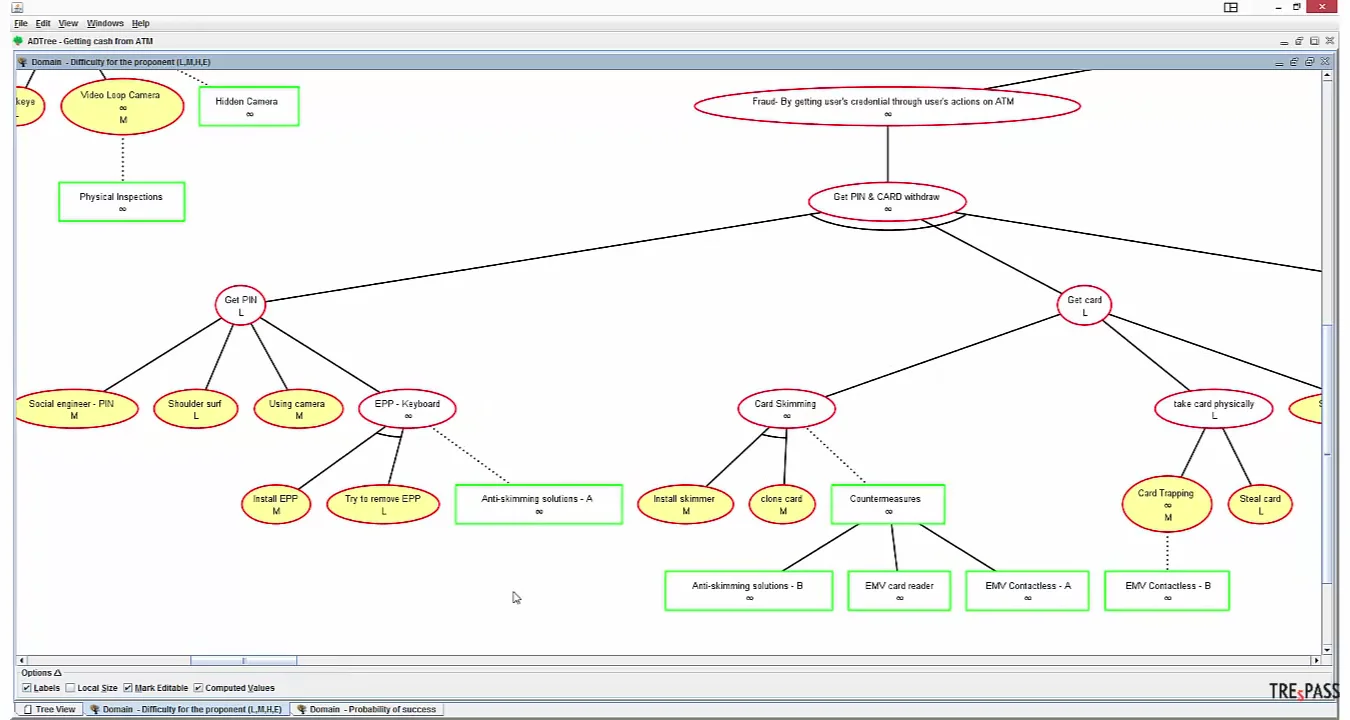Click the panel layout icon in title bar
1350x720 pixels.
click(1231, 7)
